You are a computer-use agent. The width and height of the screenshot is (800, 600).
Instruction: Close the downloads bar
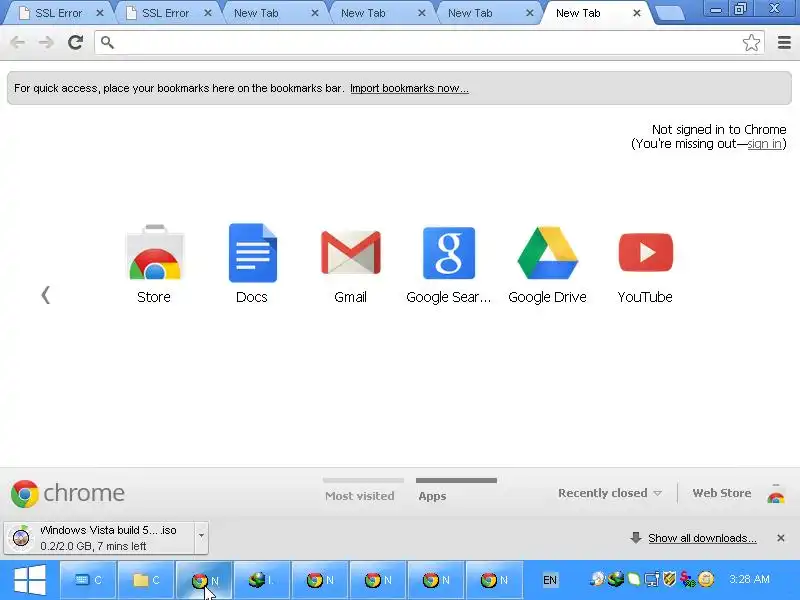(781, 538)
